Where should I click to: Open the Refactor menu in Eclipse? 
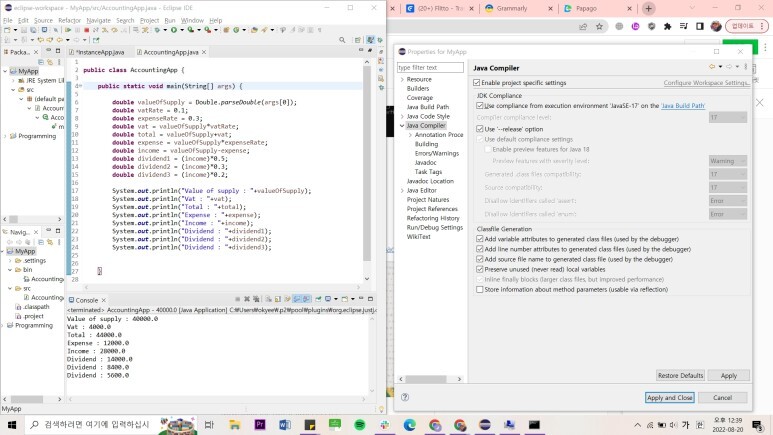70,20
